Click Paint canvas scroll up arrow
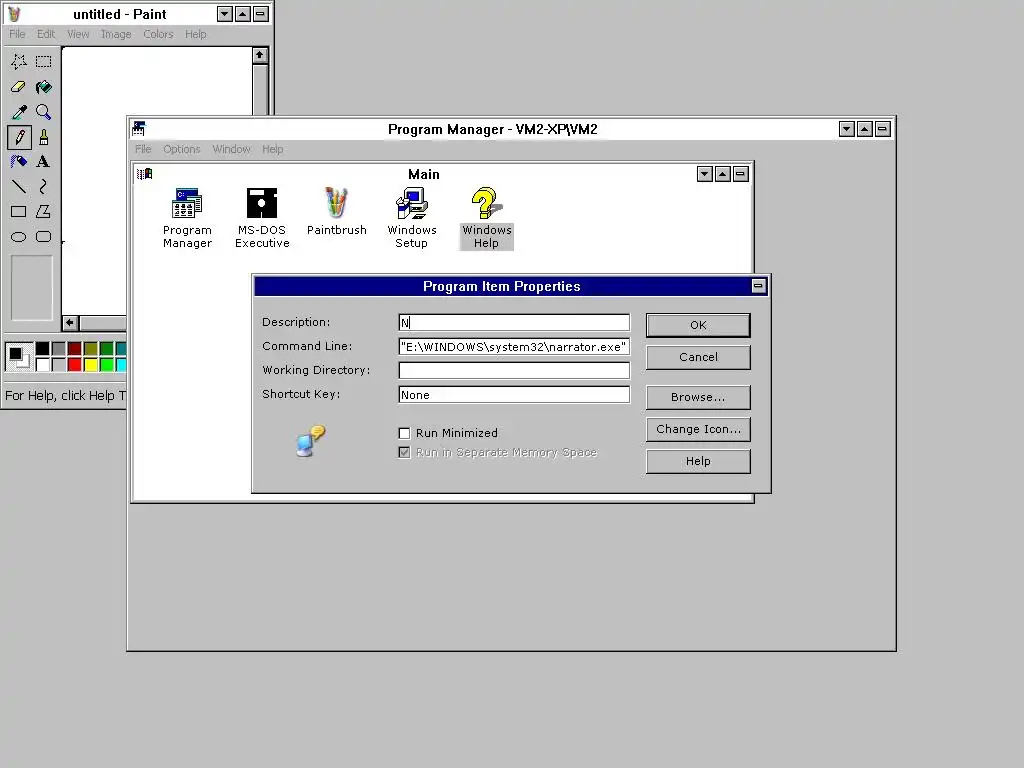This screenshot has width=1024, height=768. tap(260, 56)
